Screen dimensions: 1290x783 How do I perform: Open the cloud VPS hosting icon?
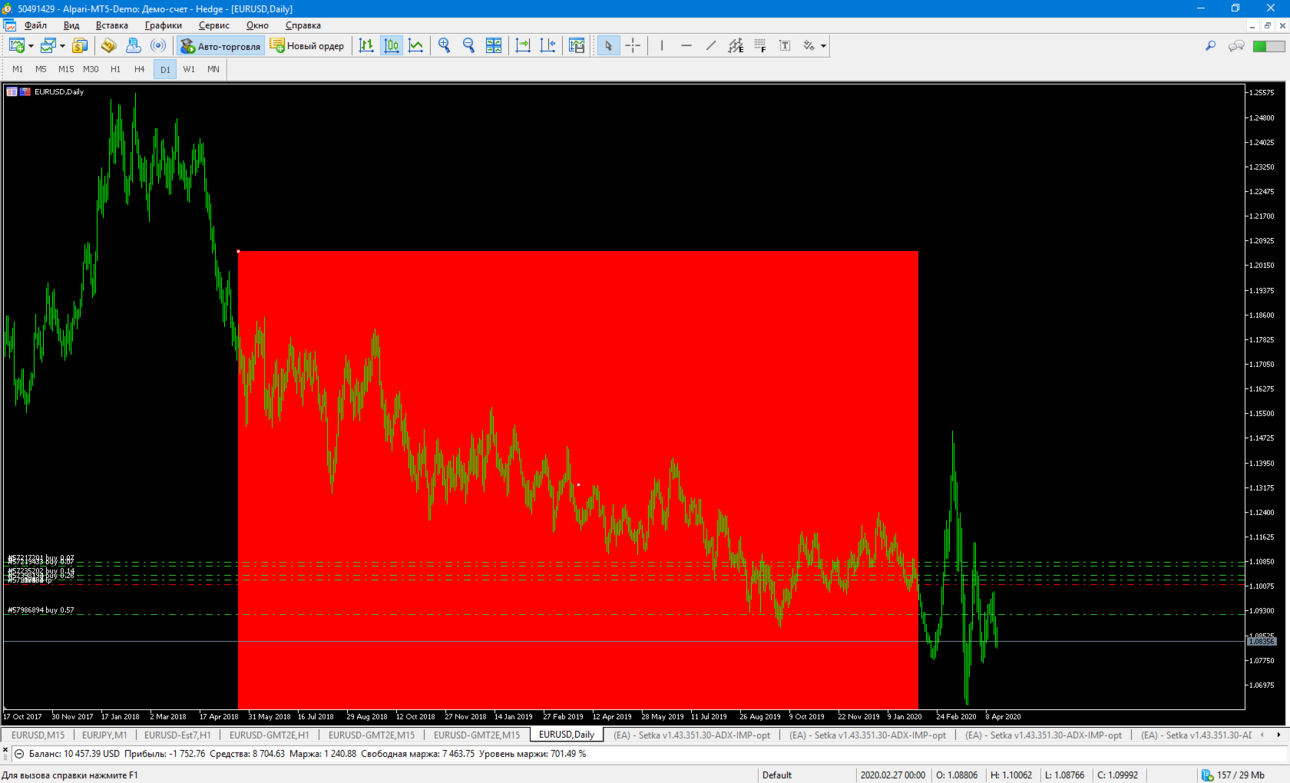pos(133,46)
